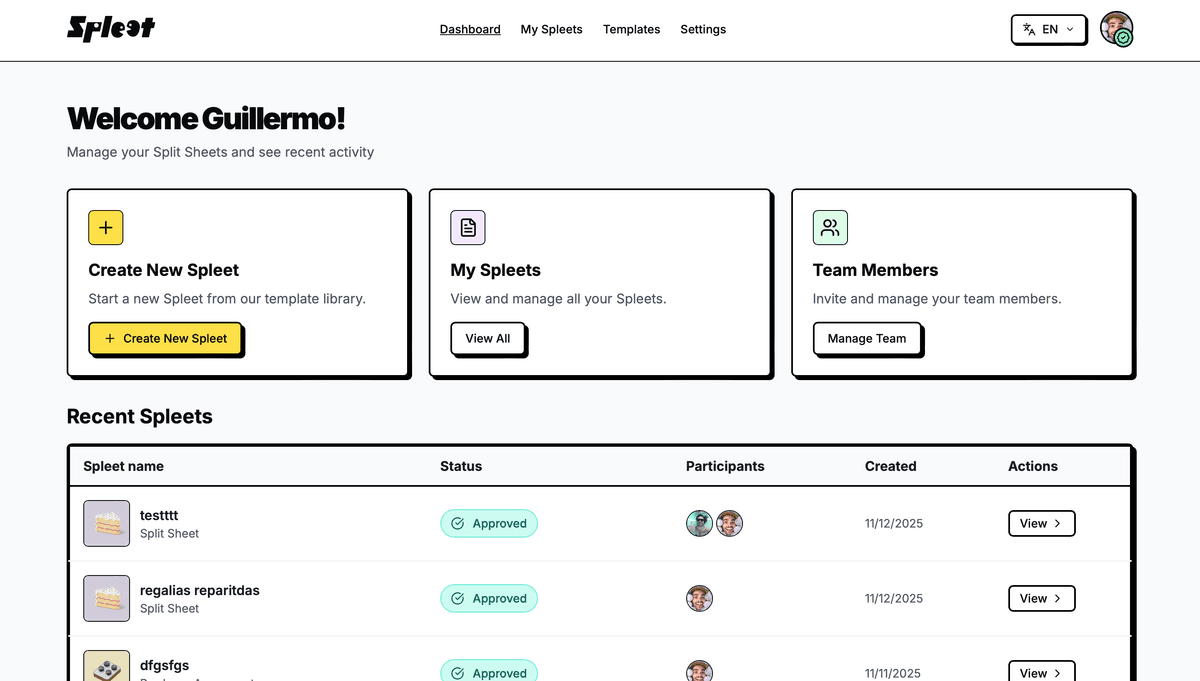
Task: Open the Settings menu item
Action: (x=703, y=29)
